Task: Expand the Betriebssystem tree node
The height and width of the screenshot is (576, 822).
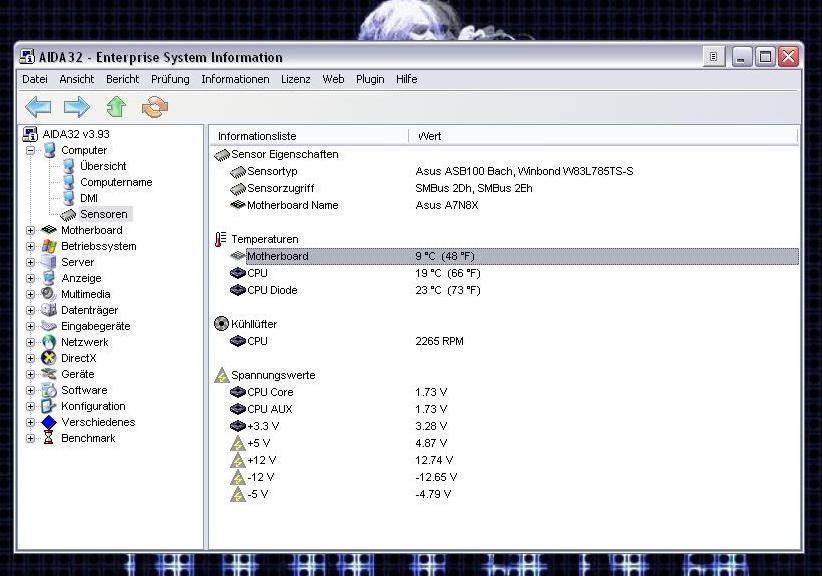Action: 30,246
